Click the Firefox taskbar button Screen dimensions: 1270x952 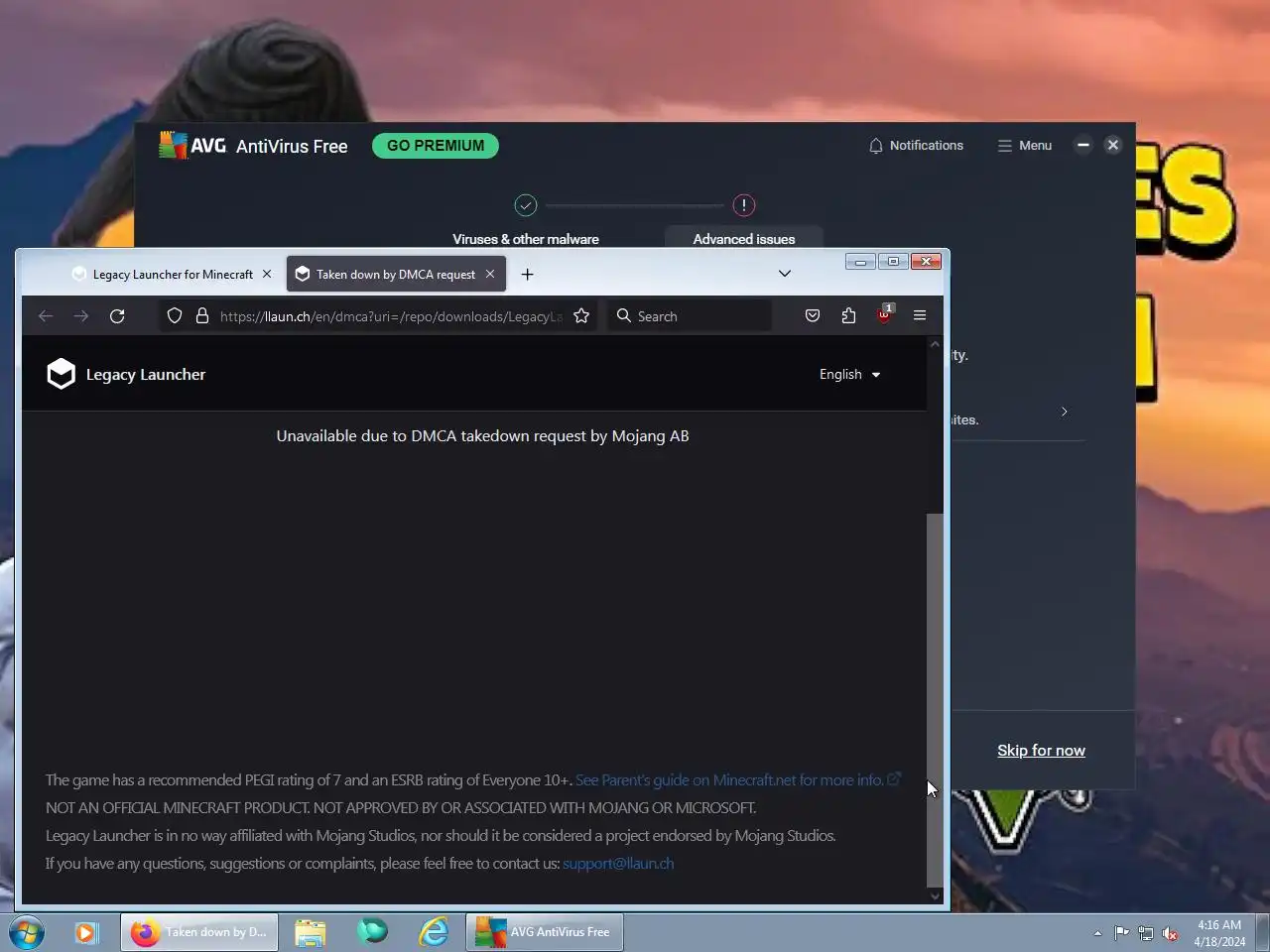pos(199,932)
